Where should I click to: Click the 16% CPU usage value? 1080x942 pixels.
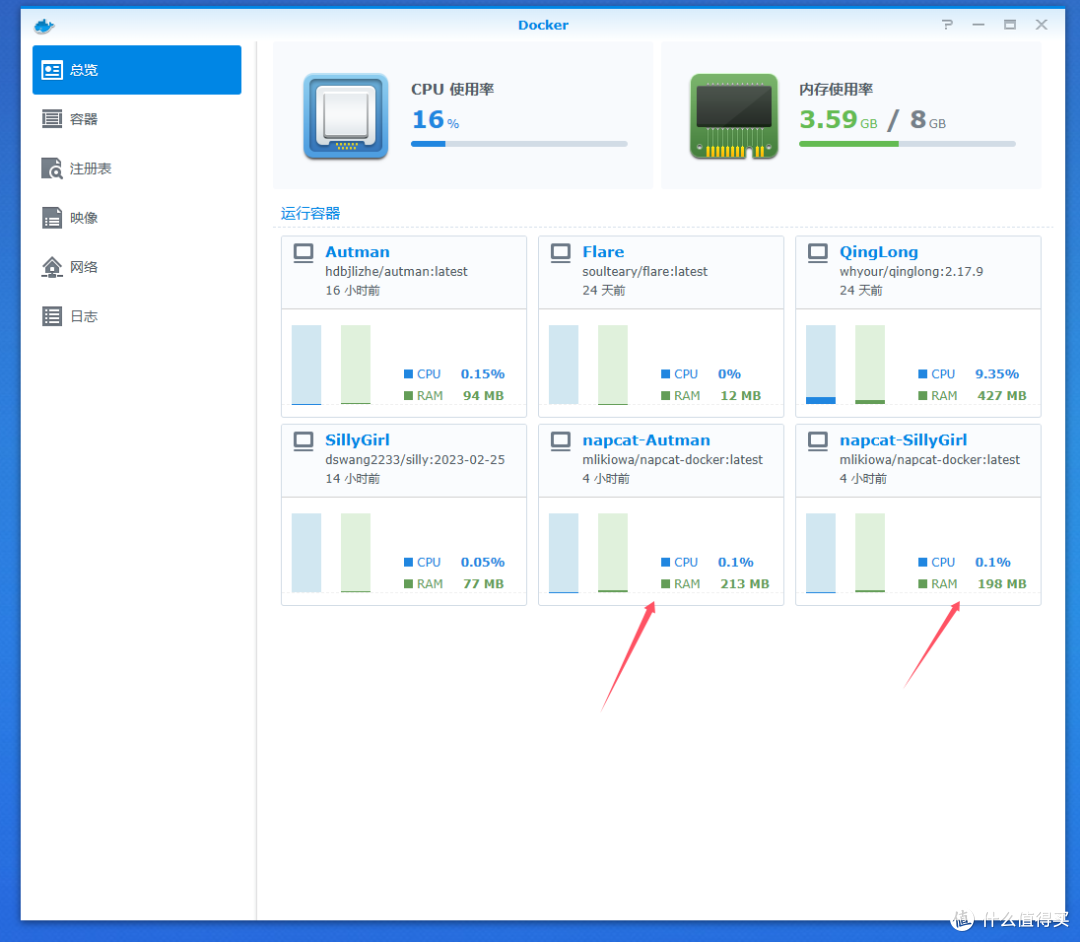[435, 120]
